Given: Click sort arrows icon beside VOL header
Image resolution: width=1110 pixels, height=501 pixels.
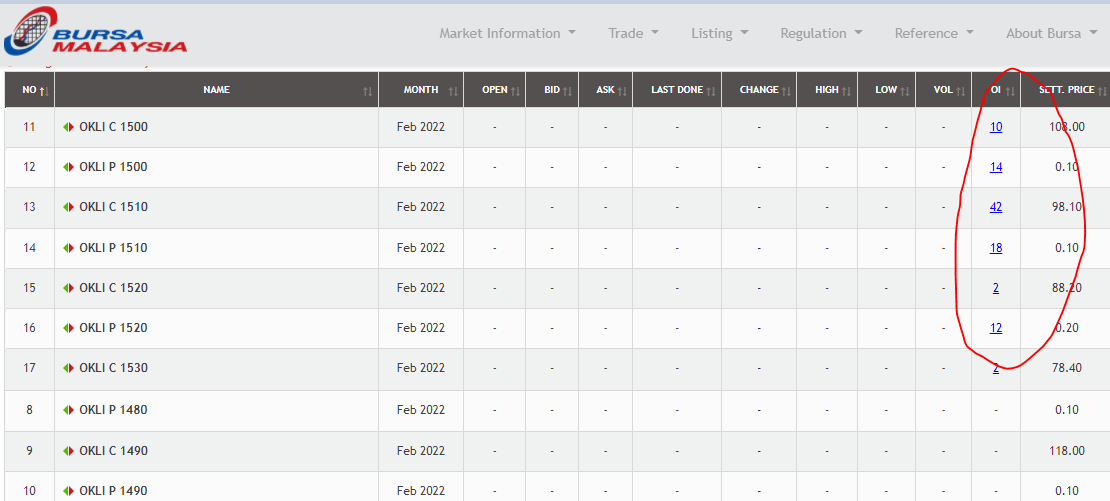Looking at the screenshot, I should tap(961, 91).
